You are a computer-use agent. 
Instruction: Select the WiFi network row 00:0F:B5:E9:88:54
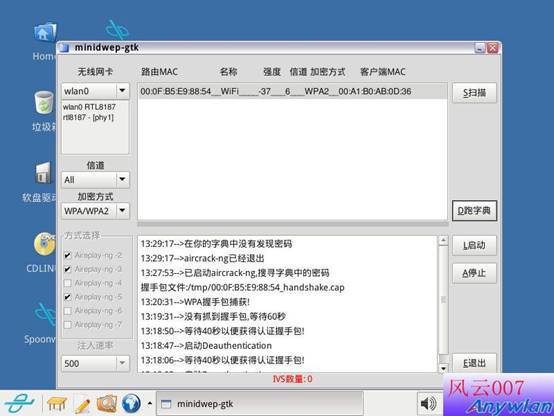click(x=293, y=92)
